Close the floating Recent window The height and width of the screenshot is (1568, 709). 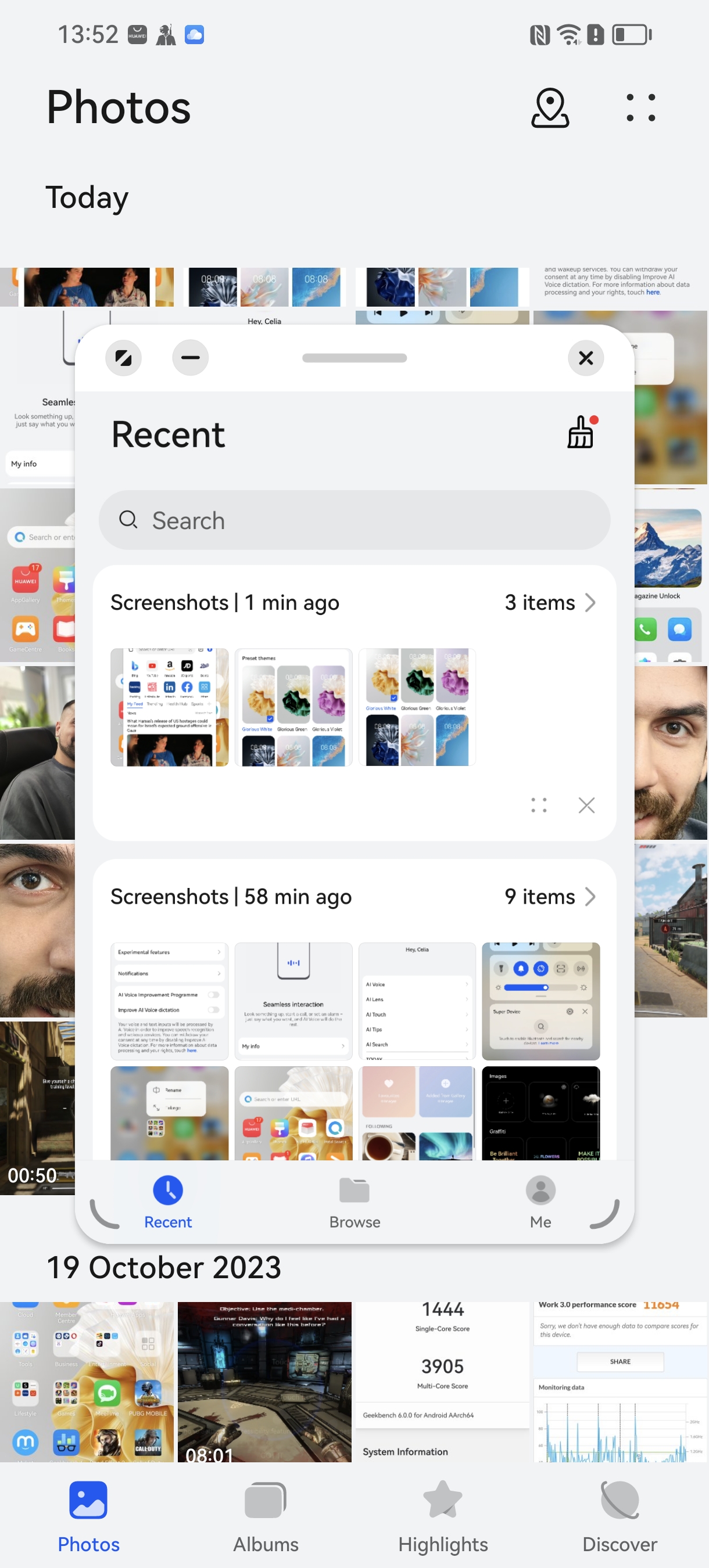[585, 358]
